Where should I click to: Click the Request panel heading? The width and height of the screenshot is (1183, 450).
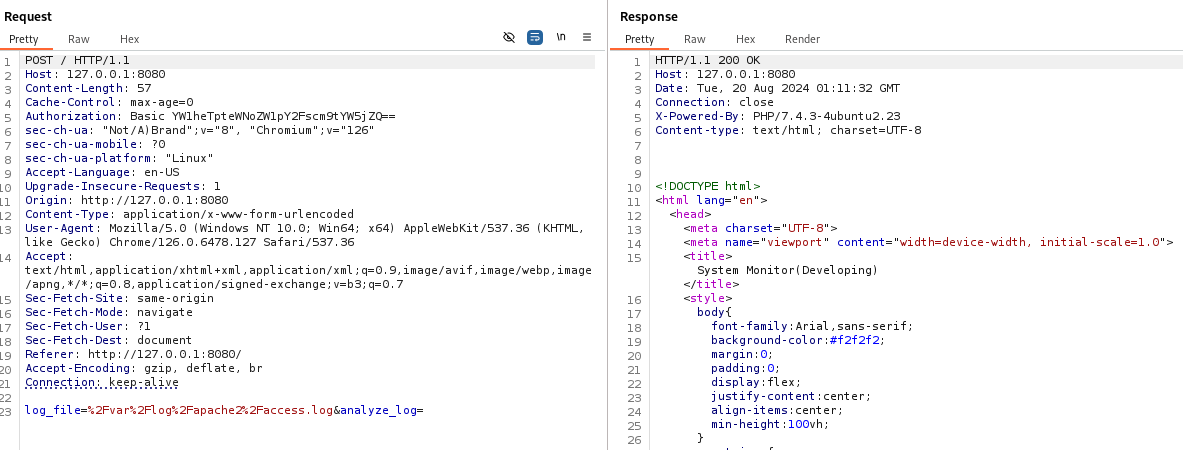28,17
